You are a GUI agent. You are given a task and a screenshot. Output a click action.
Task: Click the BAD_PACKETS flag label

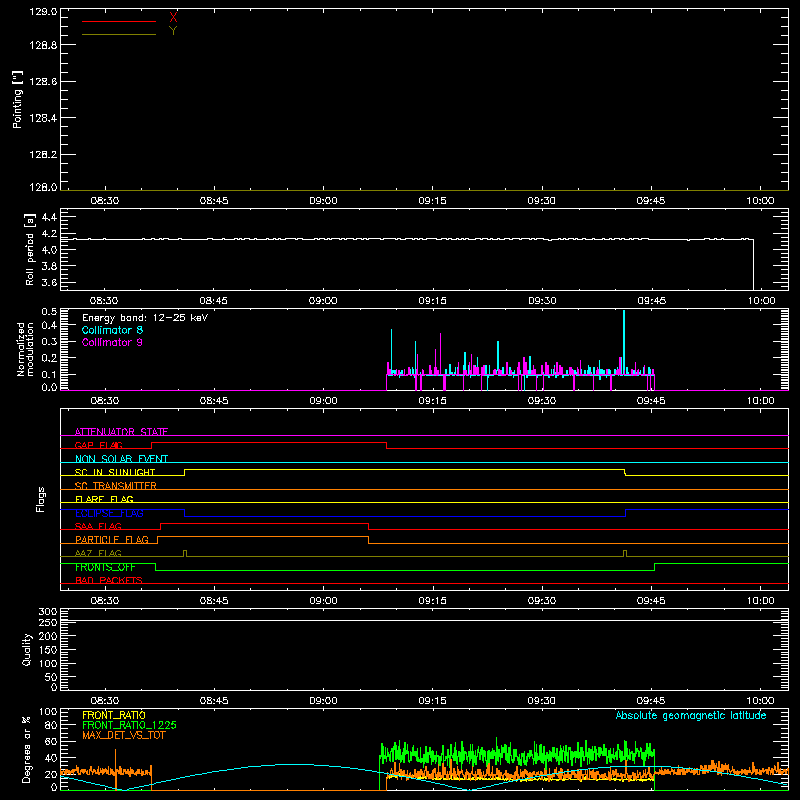(109, 580)
